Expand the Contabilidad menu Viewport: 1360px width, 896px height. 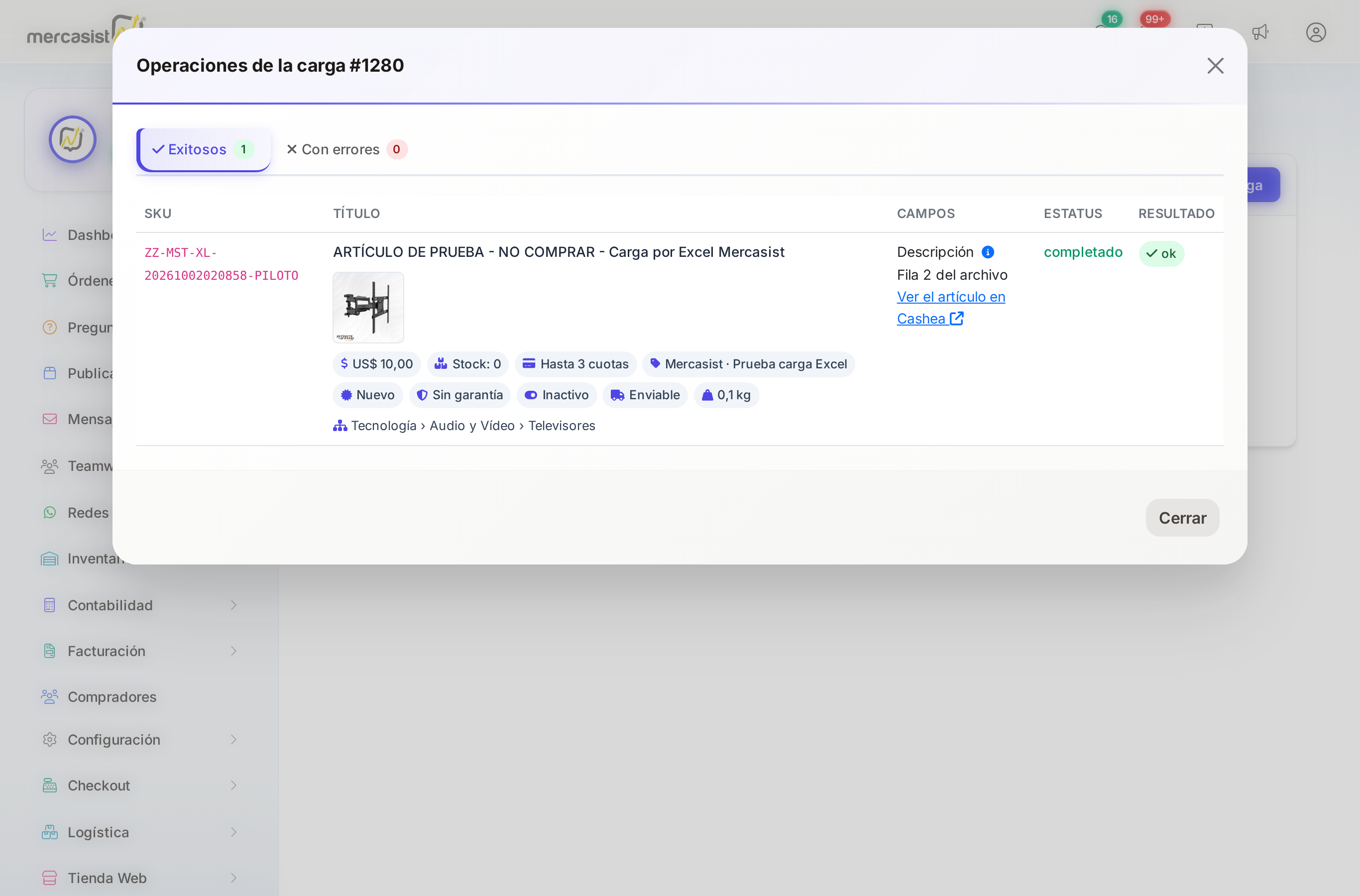click(139, 605)
